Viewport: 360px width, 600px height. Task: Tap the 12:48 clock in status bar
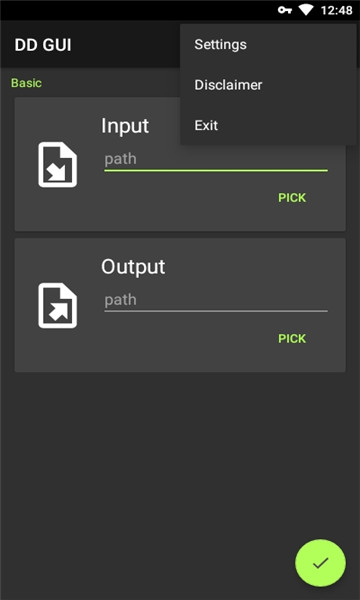336,10
